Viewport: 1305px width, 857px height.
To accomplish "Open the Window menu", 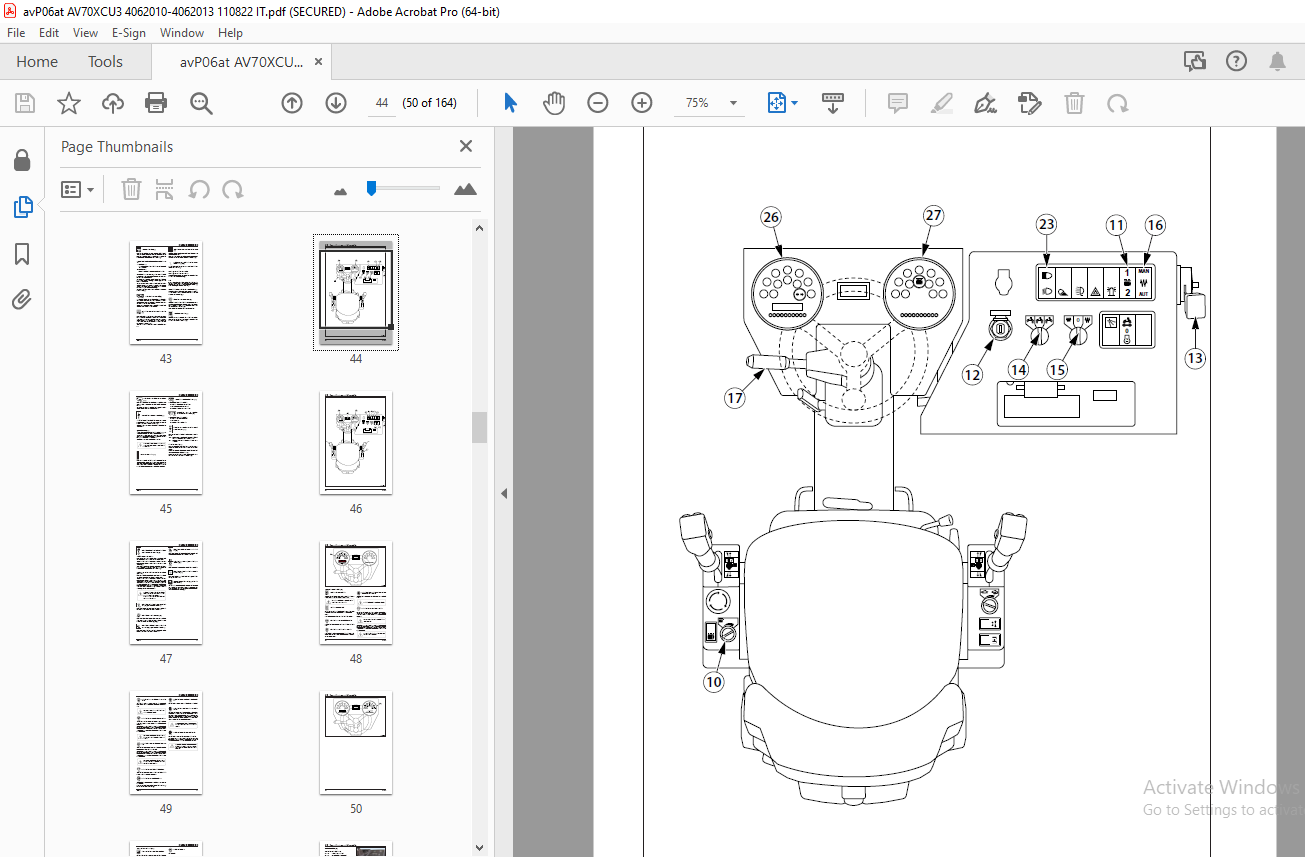I will tap(182, 33).
